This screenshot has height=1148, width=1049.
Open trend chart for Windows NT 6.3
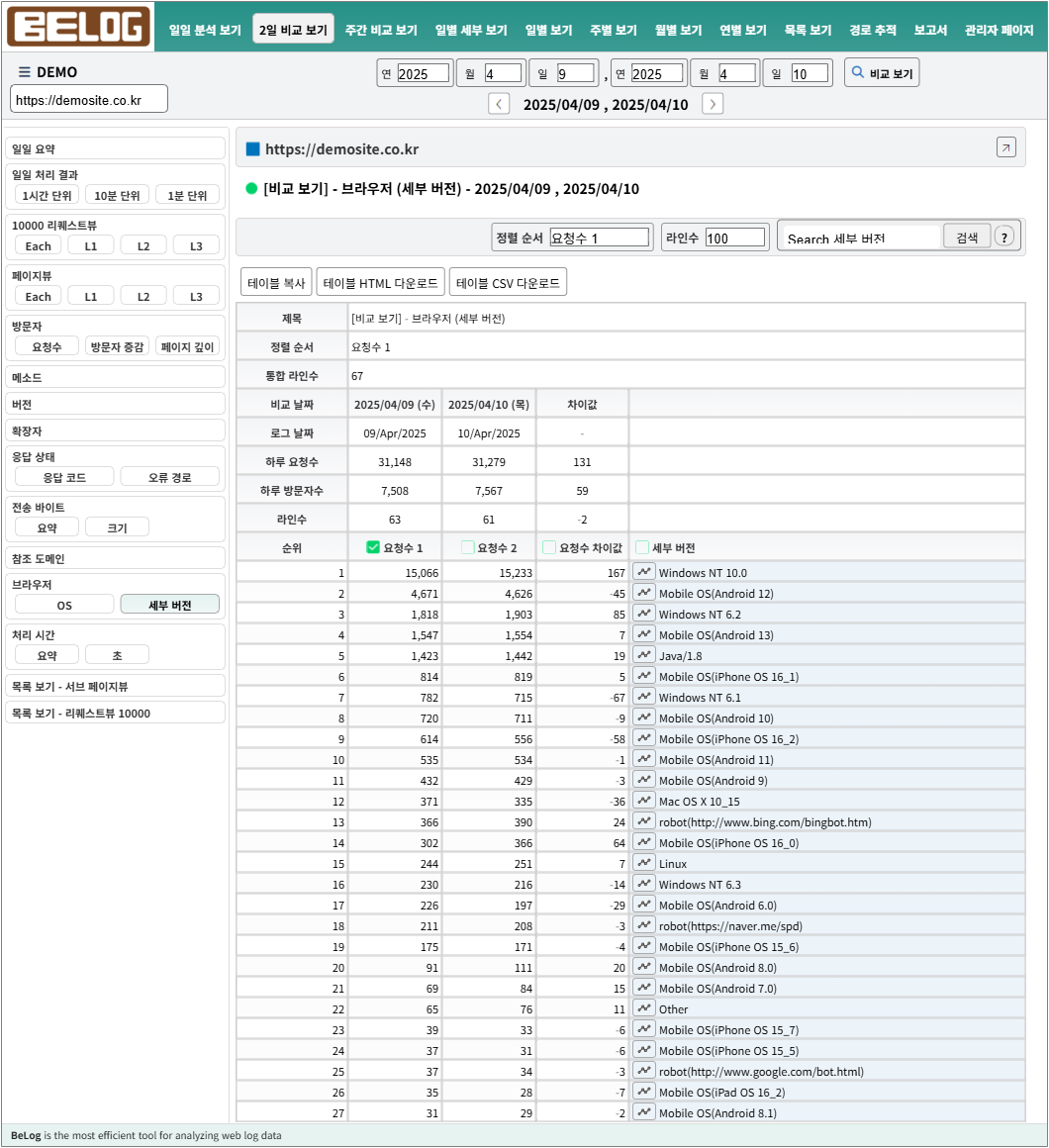click(x=643, y=884)
